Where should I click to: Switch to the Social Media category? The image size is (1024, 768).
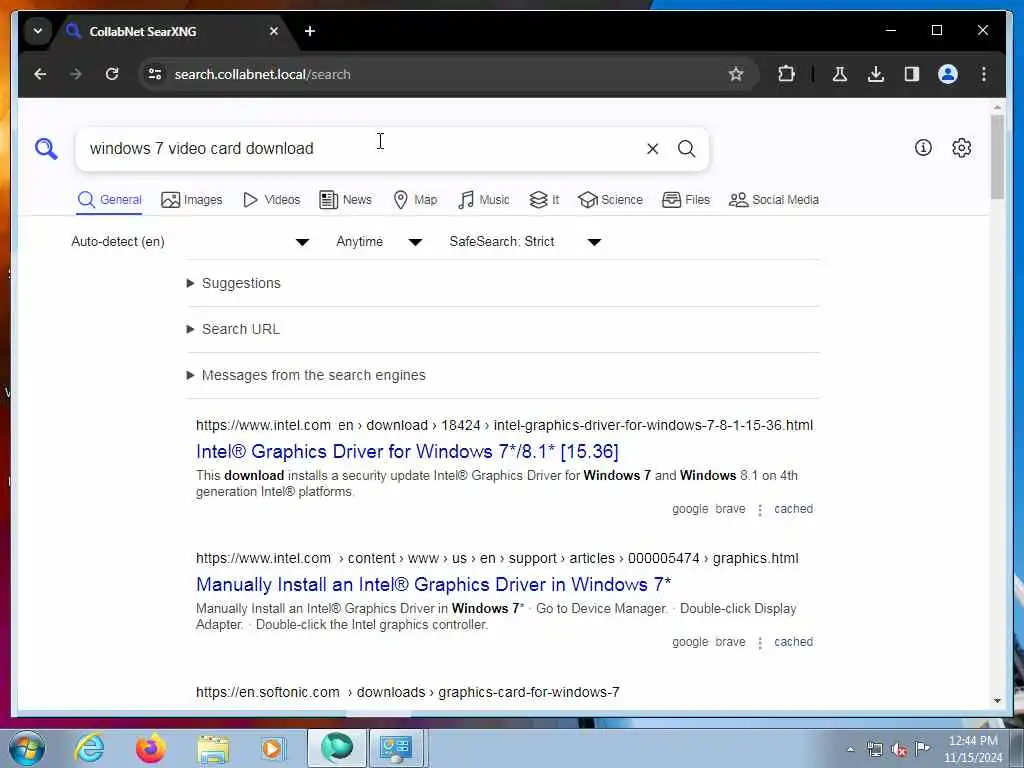pyautogui.click(x=774, y=200)
